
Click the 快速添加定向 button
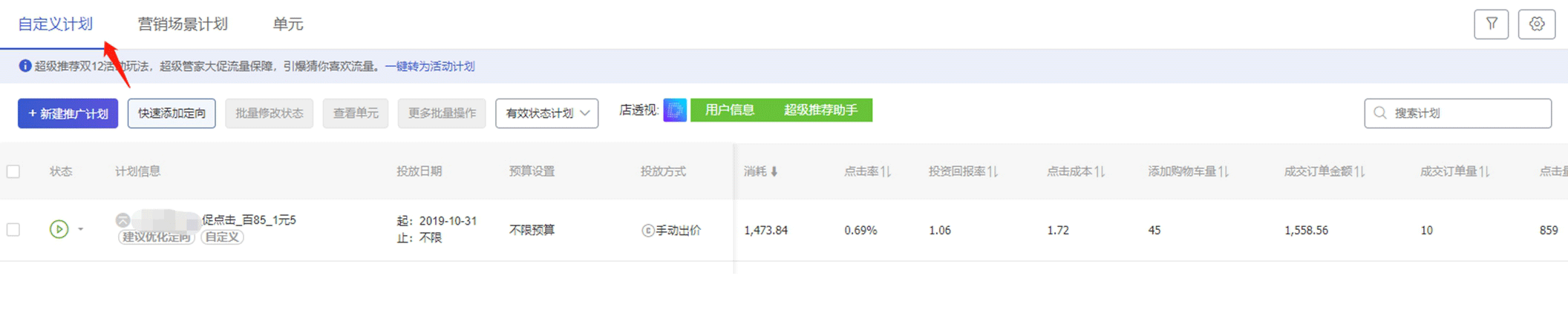(x=171, y=113)
